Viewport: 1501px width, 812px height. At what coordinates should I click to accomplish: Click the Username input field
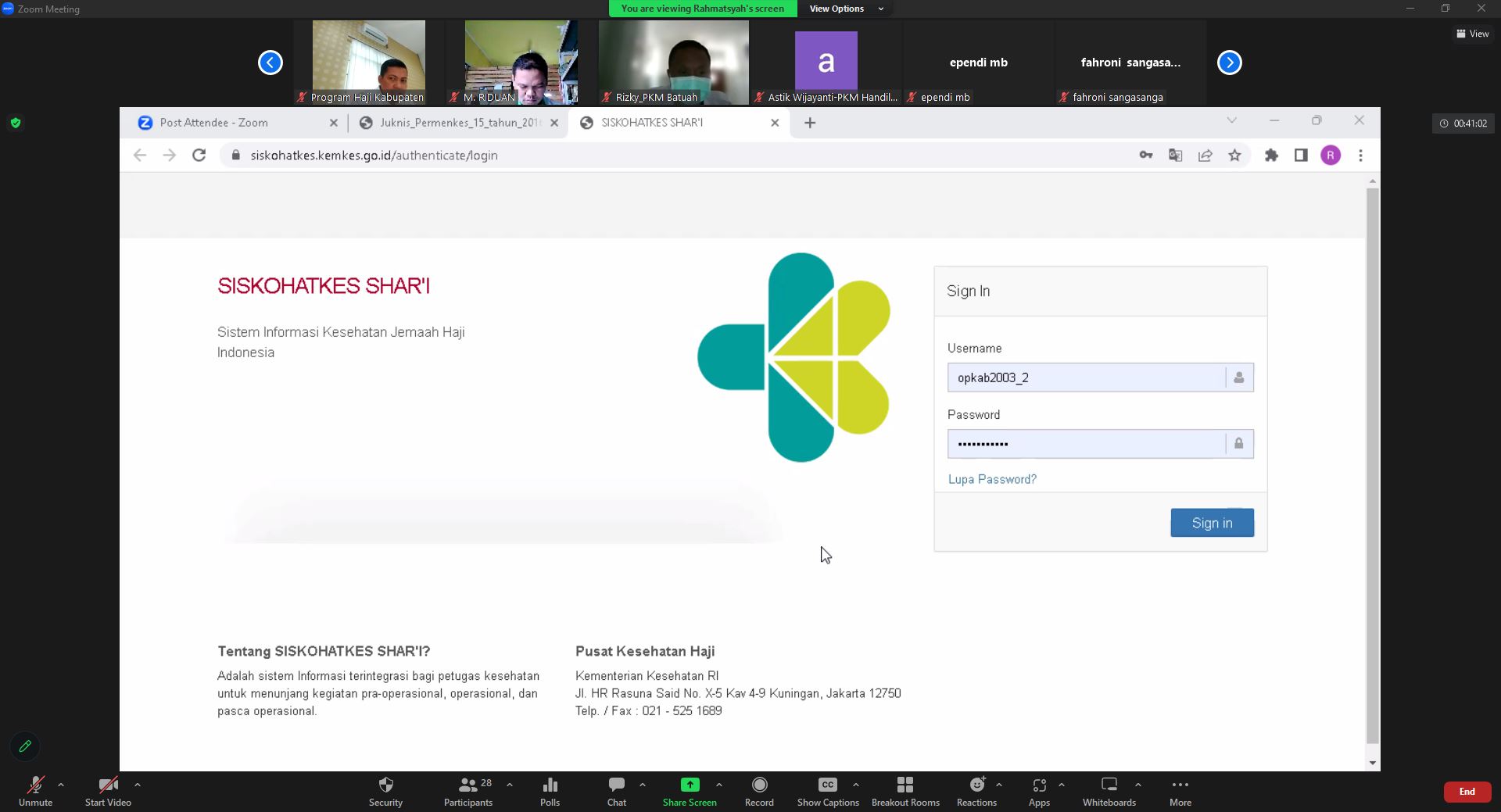click(x=1100, y=377)
